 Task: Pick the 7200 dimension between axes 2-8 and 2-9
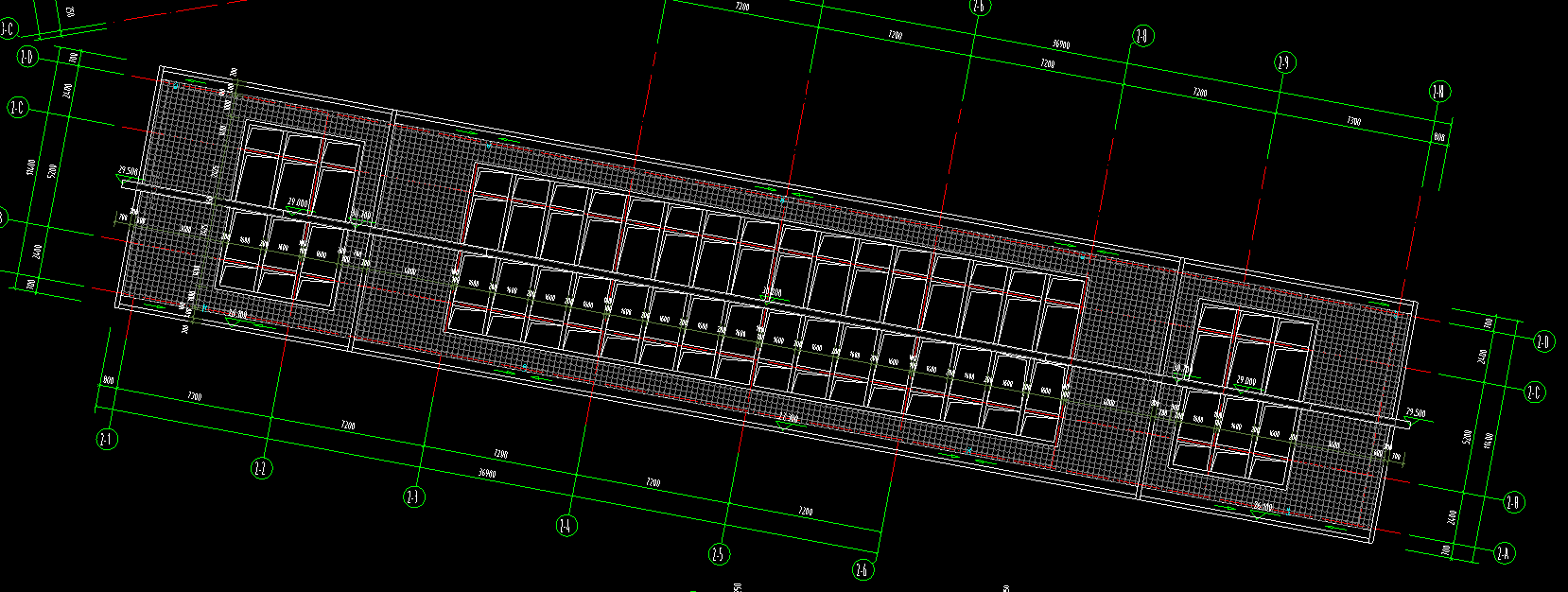1199,93
